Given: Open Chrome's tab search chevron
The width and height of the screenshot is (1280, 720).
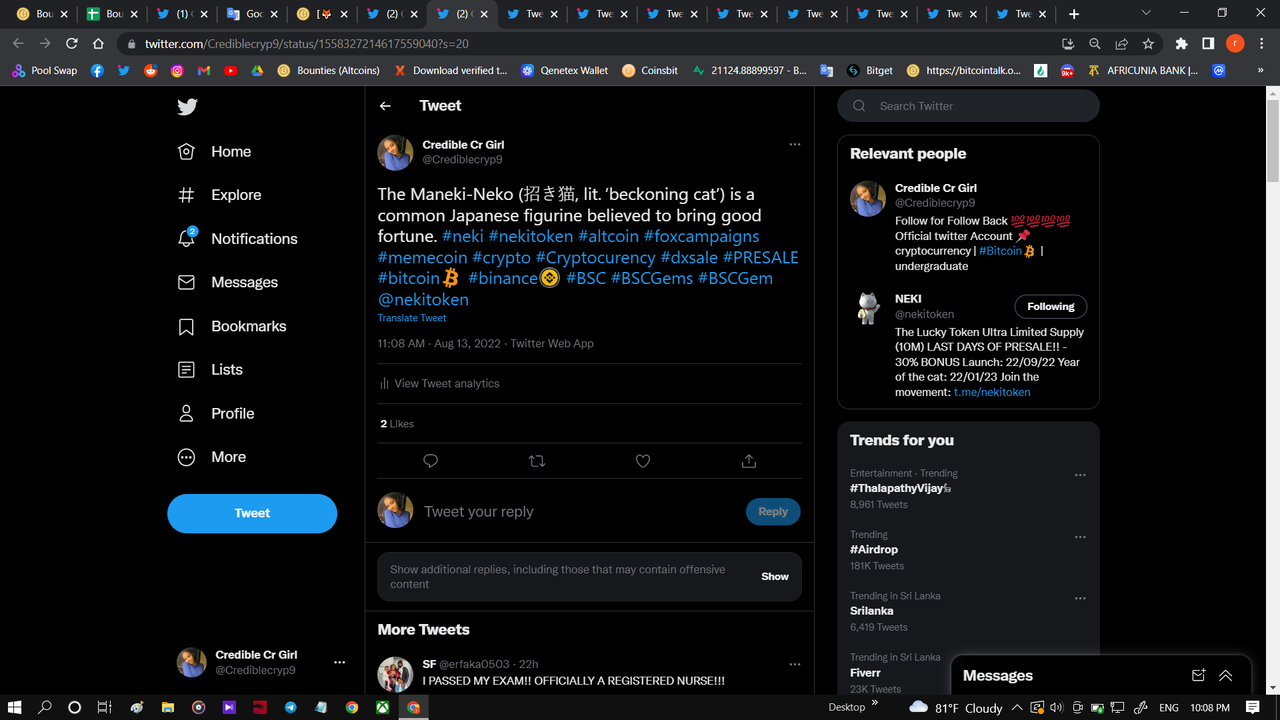Looking at the screenshot, I should coord(1146,14).
